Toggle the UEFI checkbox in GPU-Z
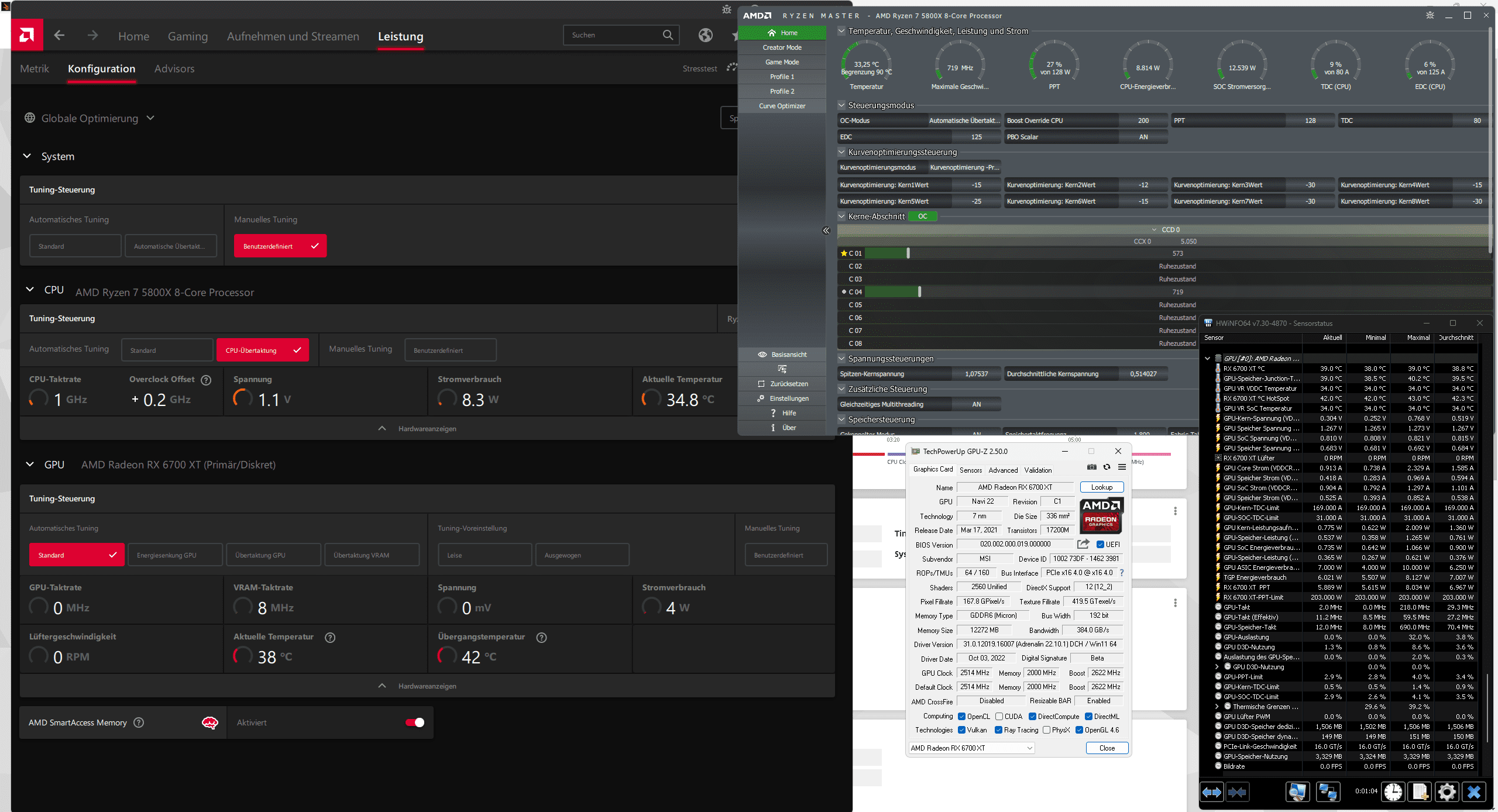The width and height of the screenshot is (1498, 812). point(1100,545)
